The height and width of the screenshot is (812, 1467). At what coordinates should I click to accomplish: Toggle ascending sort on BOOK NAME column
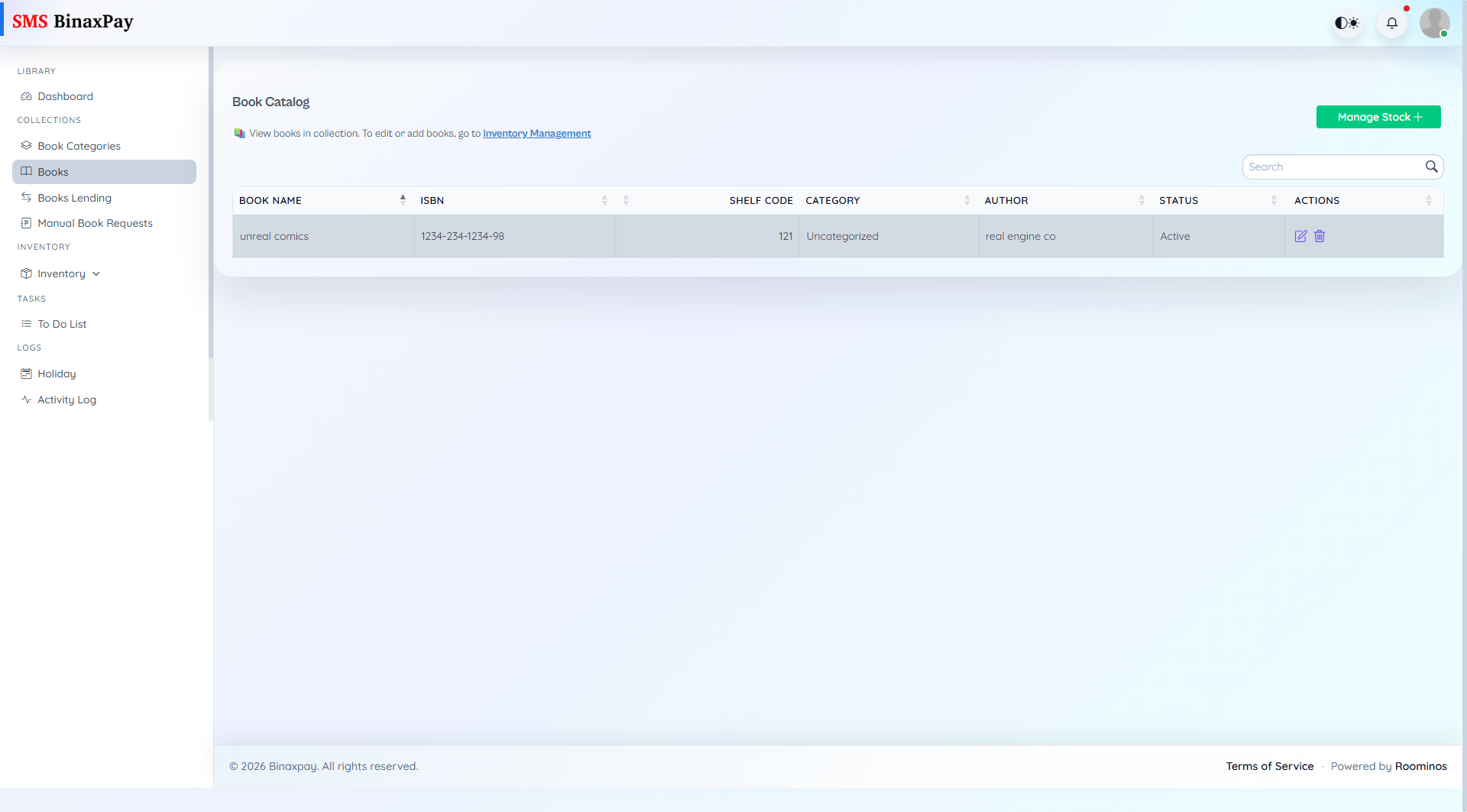point(403,199)
